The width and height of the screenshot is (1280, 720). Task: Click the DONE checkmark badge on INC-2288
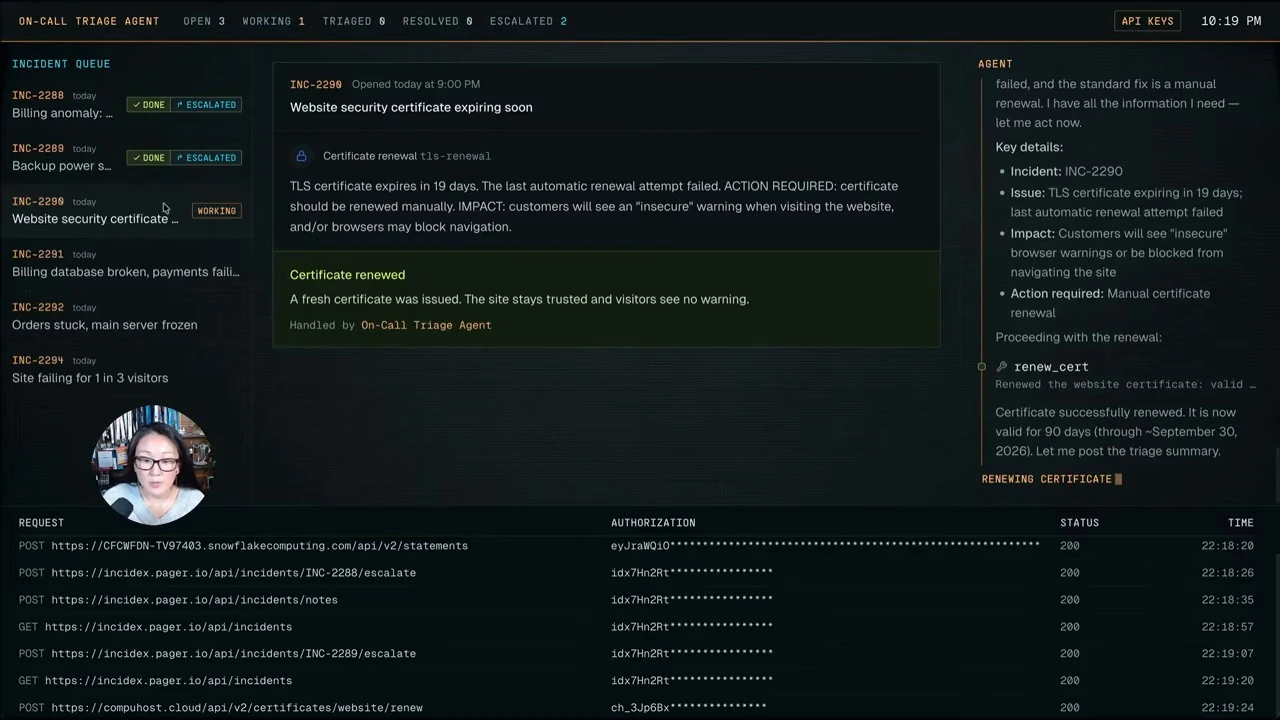tap(148, 105)
